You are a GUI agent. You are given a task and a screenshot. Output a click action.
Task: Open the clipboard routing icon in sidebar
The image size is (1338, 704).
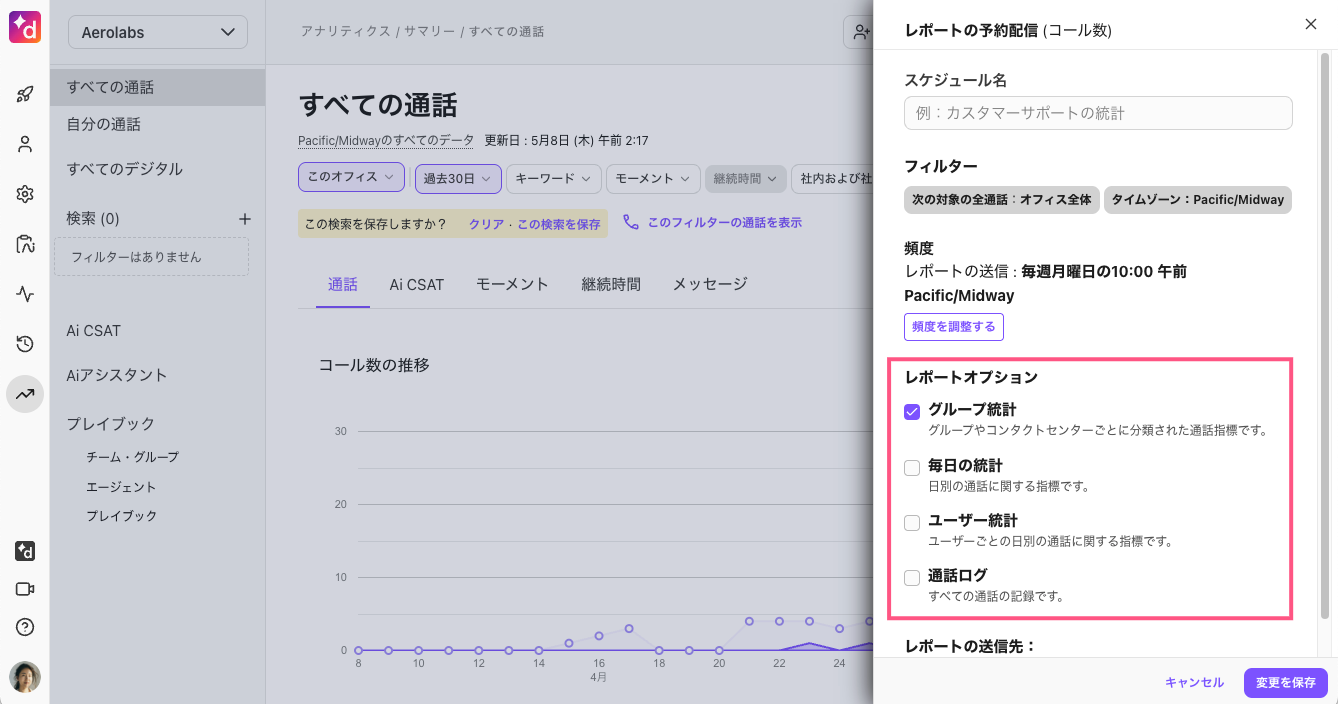[x=25, y=244]
